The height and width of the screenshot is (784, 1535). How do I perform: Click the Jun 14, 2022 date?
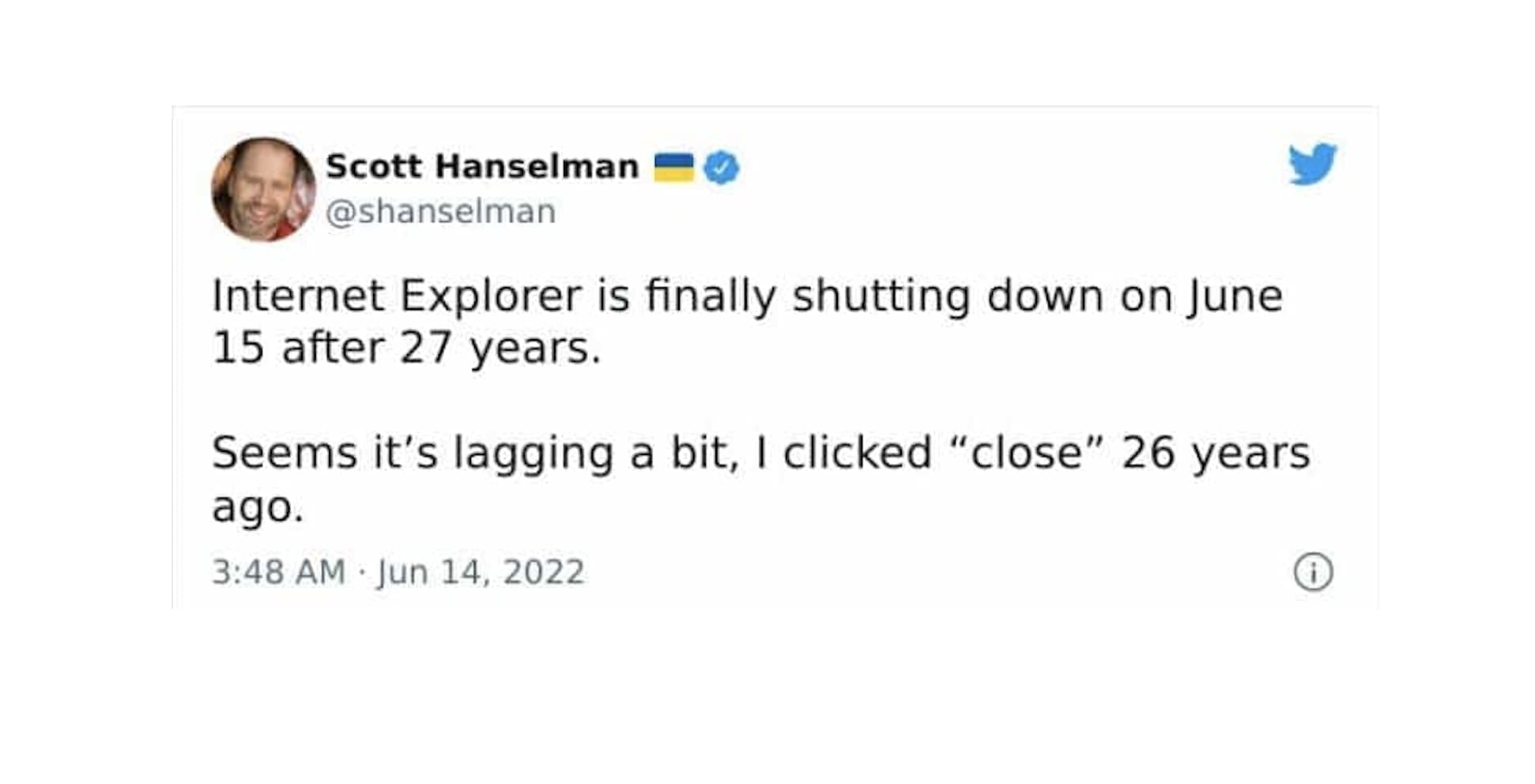[481, 572]
